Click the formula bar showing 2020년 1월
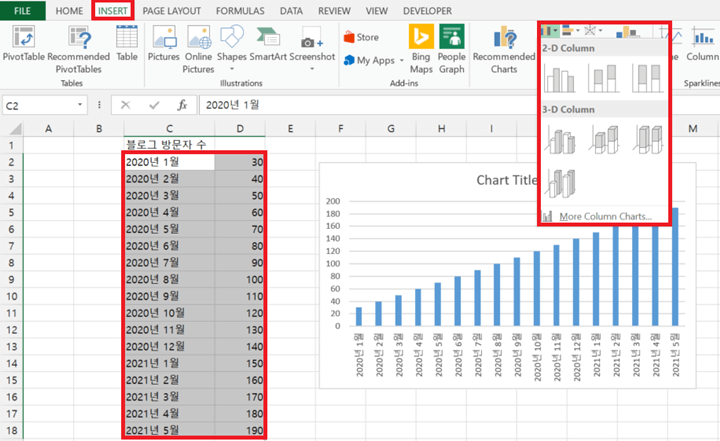This screenshot has height=441, width=720. click(x=458, y=105)
